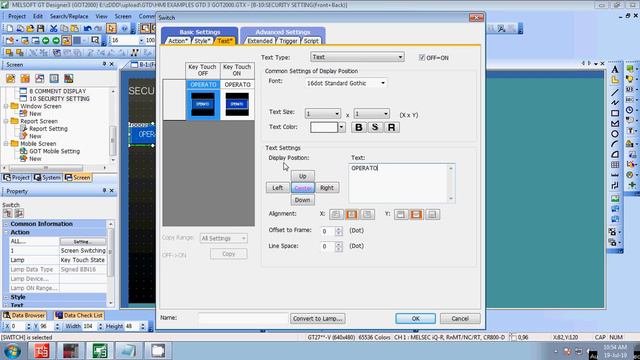Click the Right display position button

(327, 188)
